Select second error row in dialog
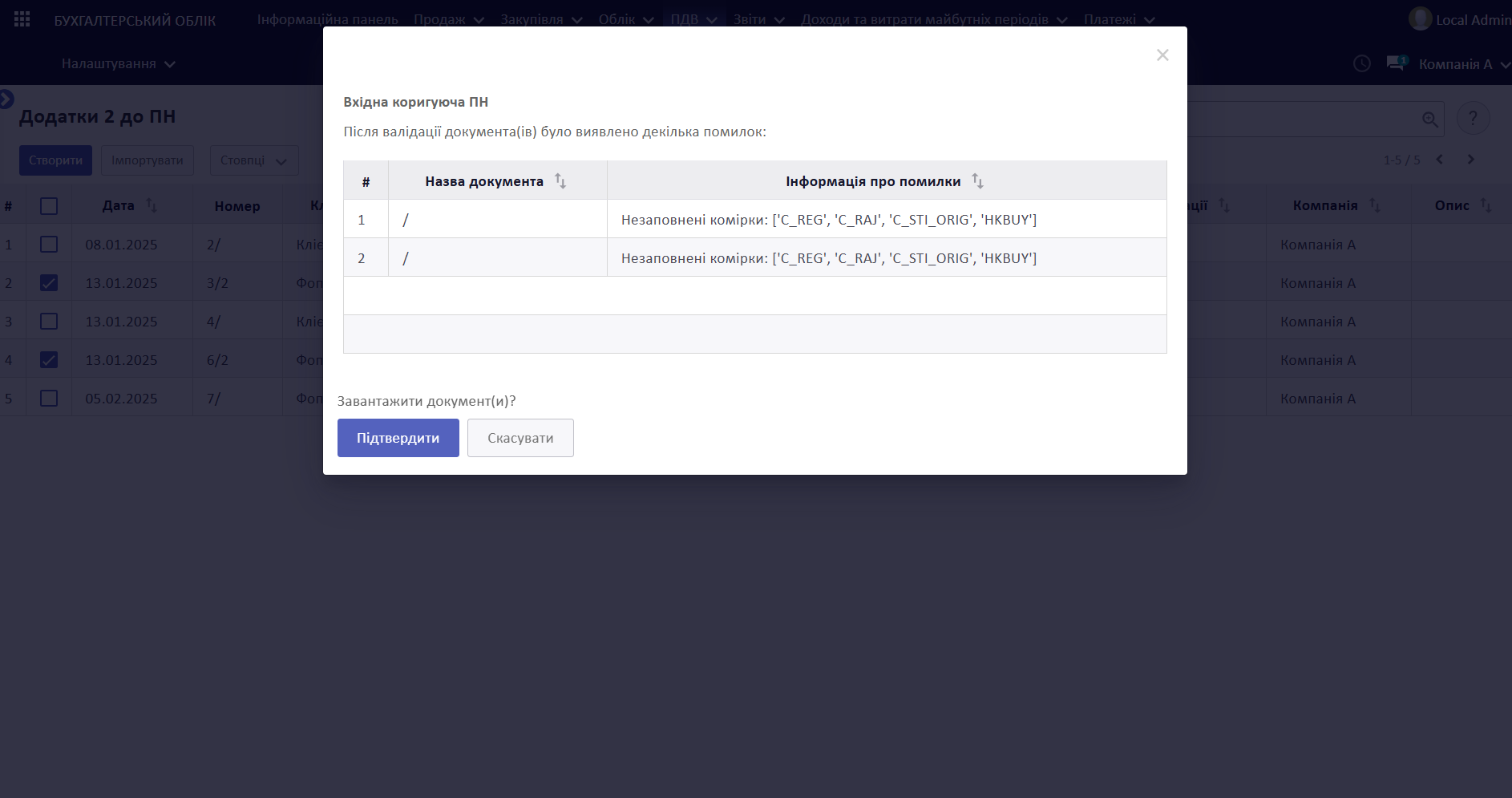The height and width of the screenshot is (798, 1512). pos(754,257)
